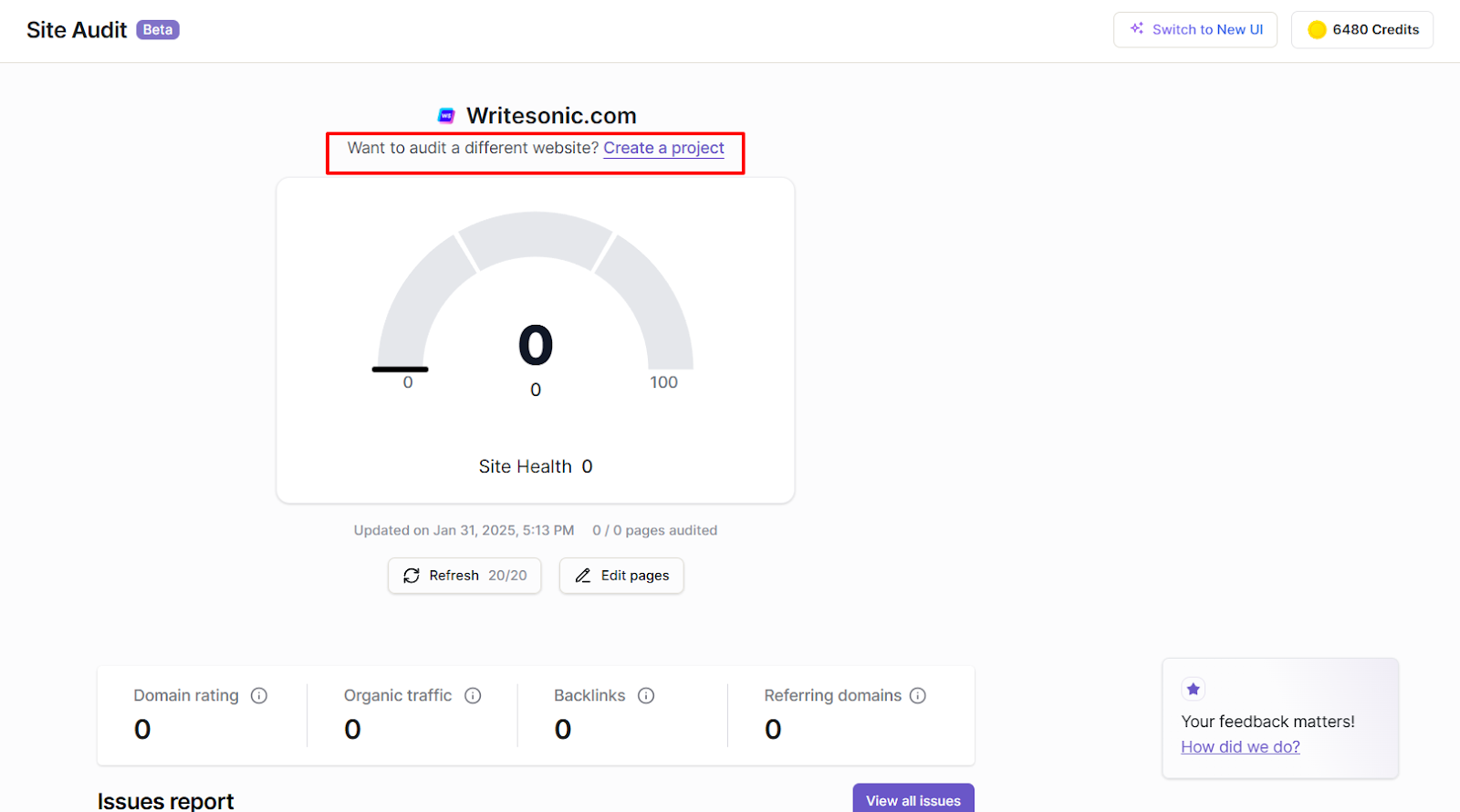Image resolution: width=1460 pixels, height=812 pixels.
Task: Click the pencil icon on Edit pages
Action: point(583,576)
